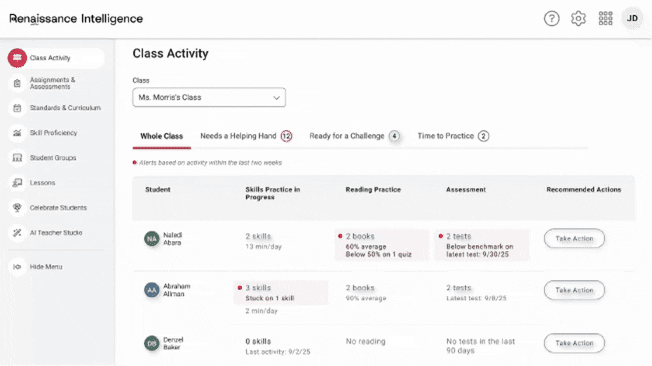Image resolution: width=652 pixels, height=366 pixels.
Task: Click Denzel Baker's DB avatar
Action: (152, 343)
